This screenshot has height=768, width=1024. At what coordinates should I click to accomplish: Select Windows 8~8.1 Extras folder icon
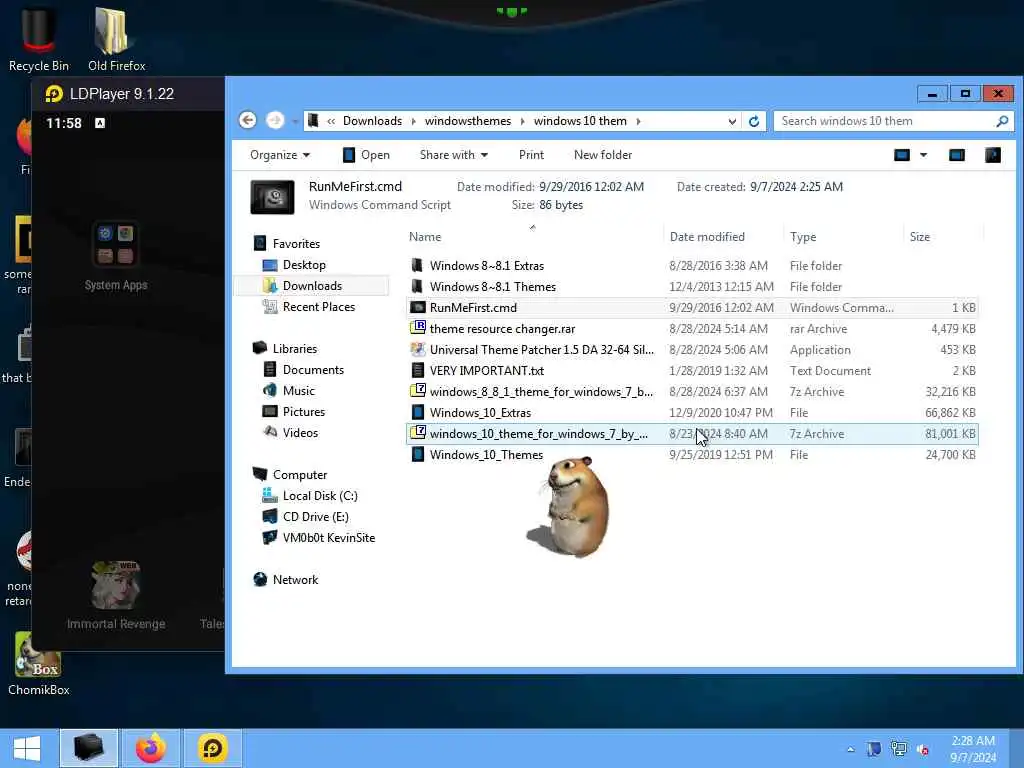[x=417, y=265]
